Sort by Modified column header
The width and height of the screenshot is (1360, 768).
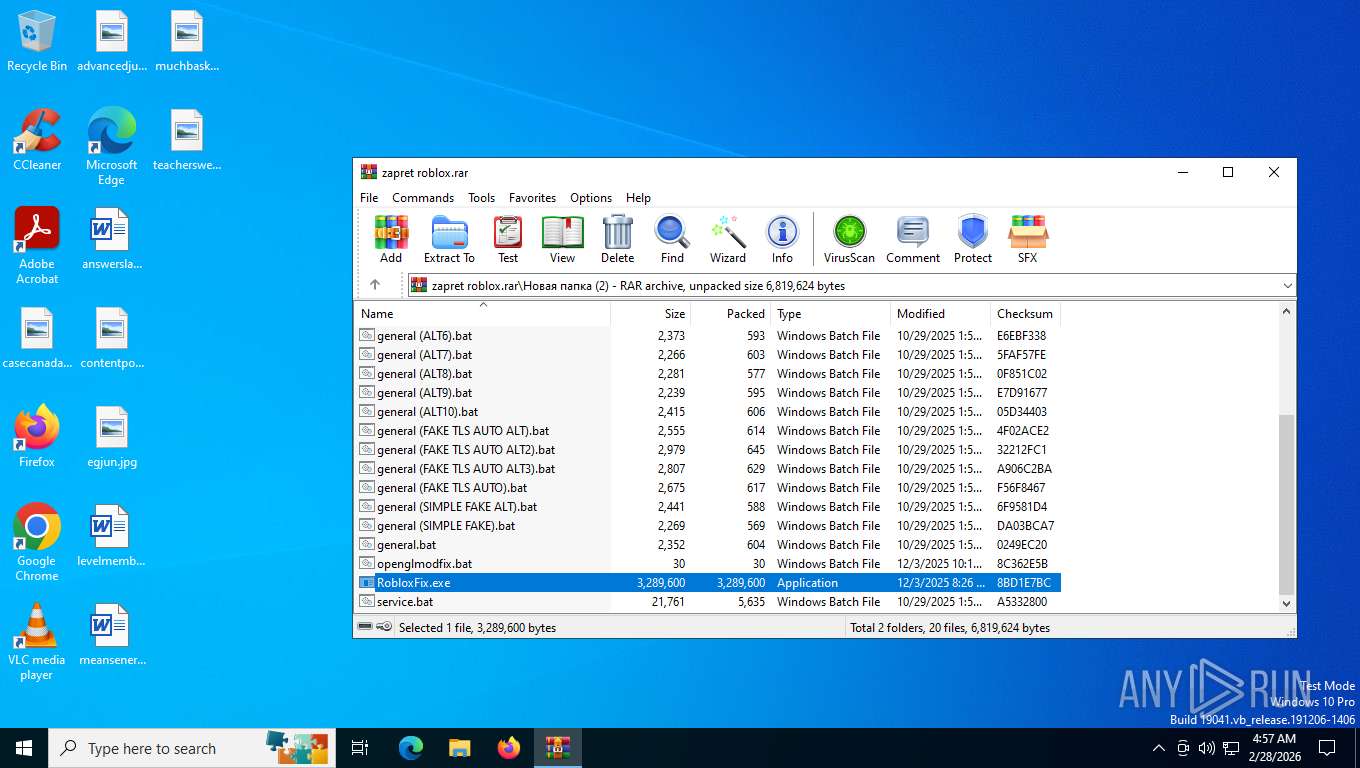coord(941,313)
